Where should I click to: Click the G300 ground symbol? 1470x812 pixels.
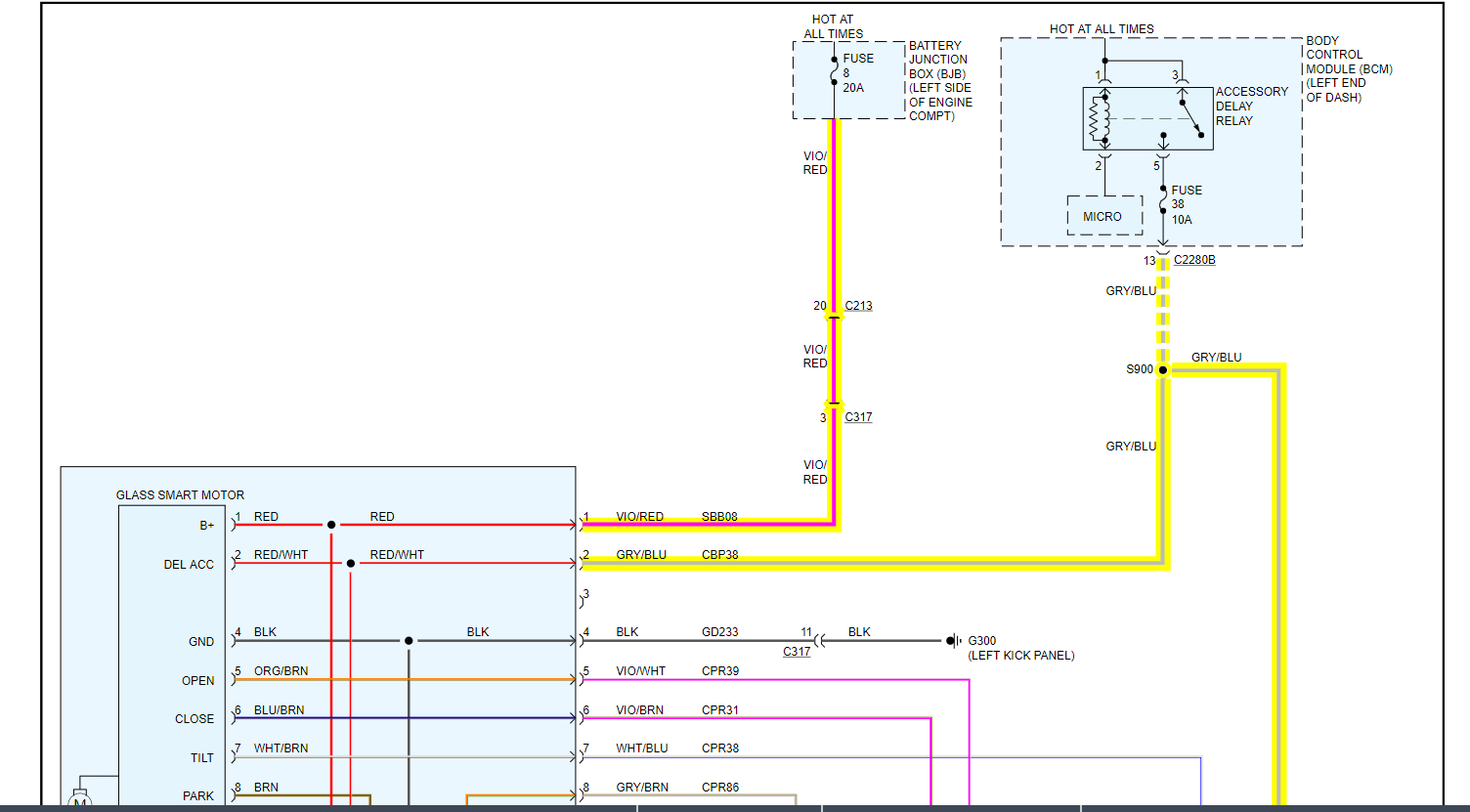click(x=952, y=641)
